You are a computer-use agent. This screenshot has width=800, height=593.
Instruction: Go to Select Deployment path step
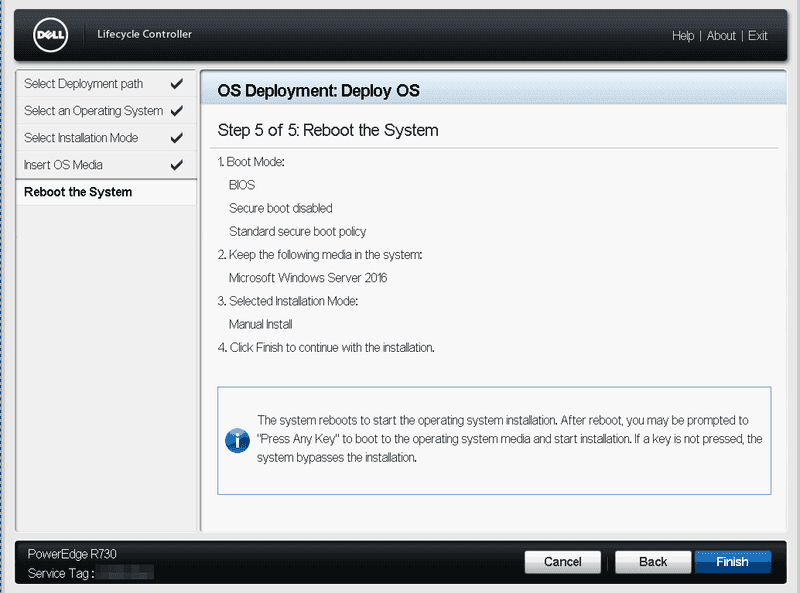click(84, 84)
